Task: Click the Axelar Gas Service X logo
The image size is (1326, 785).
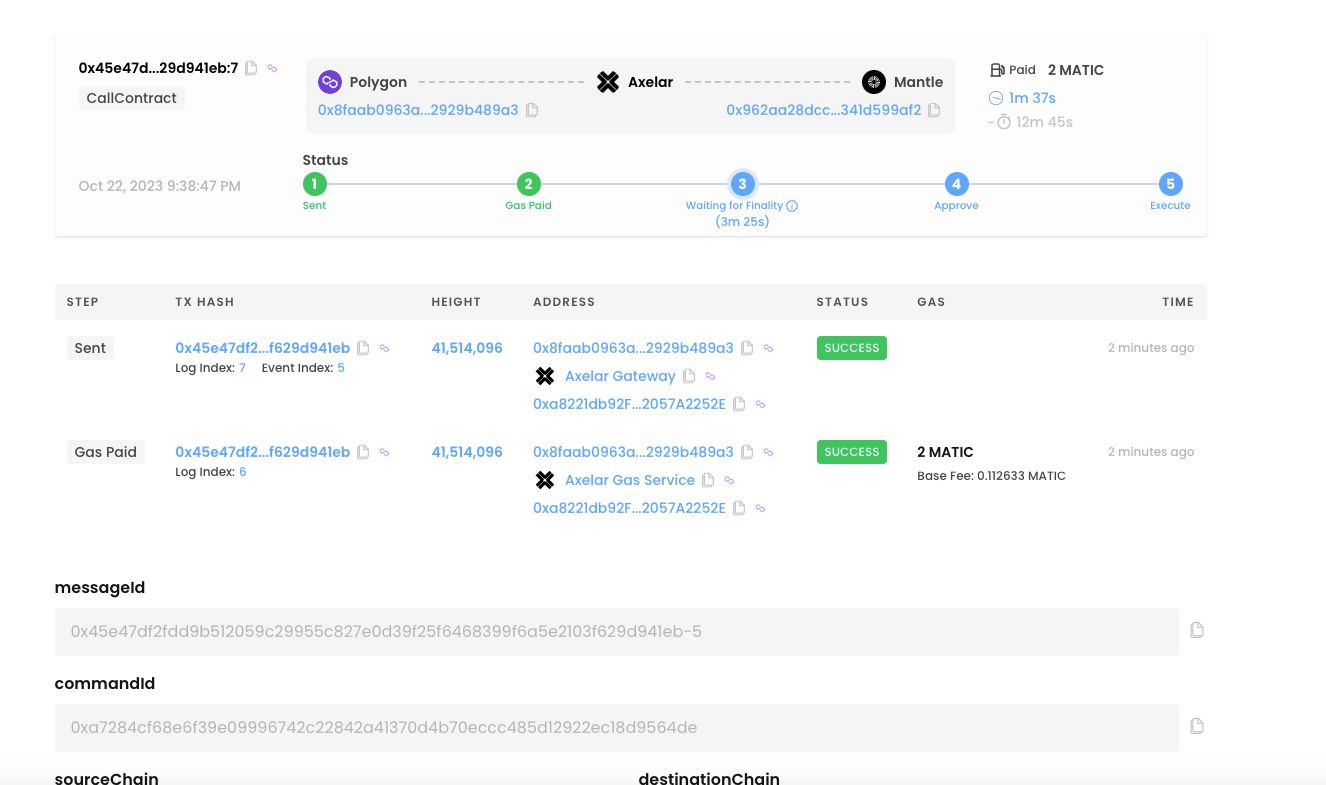Action: pos(545,480)
